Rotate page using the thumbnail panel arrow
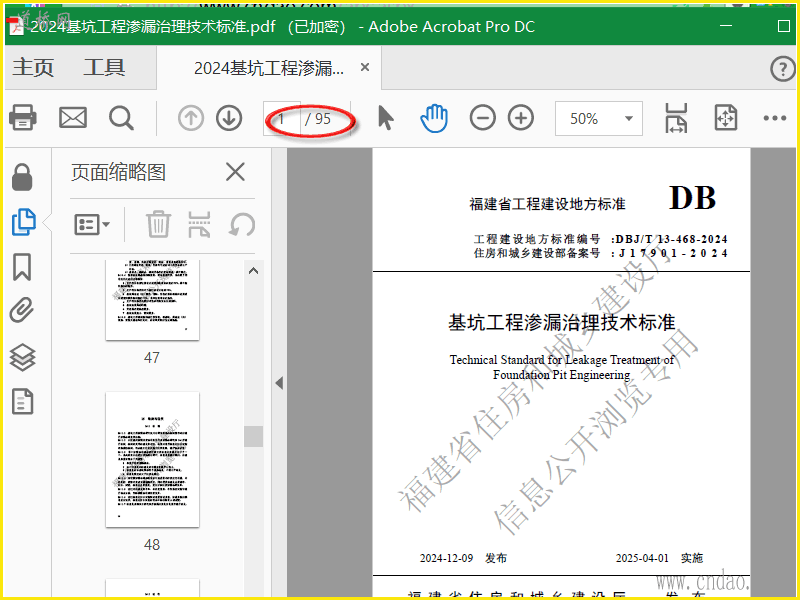The height and width of the screenshot is (600, 800). click(x=242, y=224)
